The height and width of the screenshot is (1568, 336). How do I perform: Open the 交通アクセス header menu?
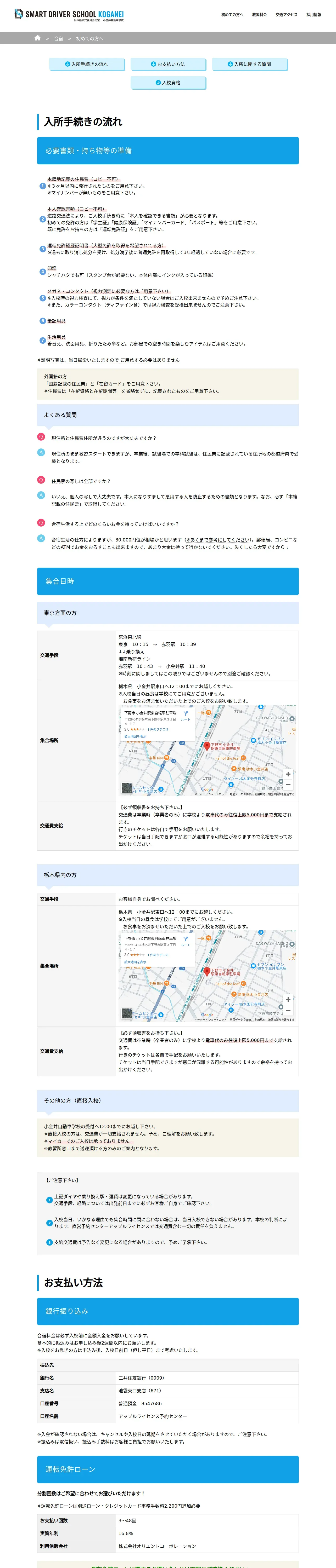[286, 15]
